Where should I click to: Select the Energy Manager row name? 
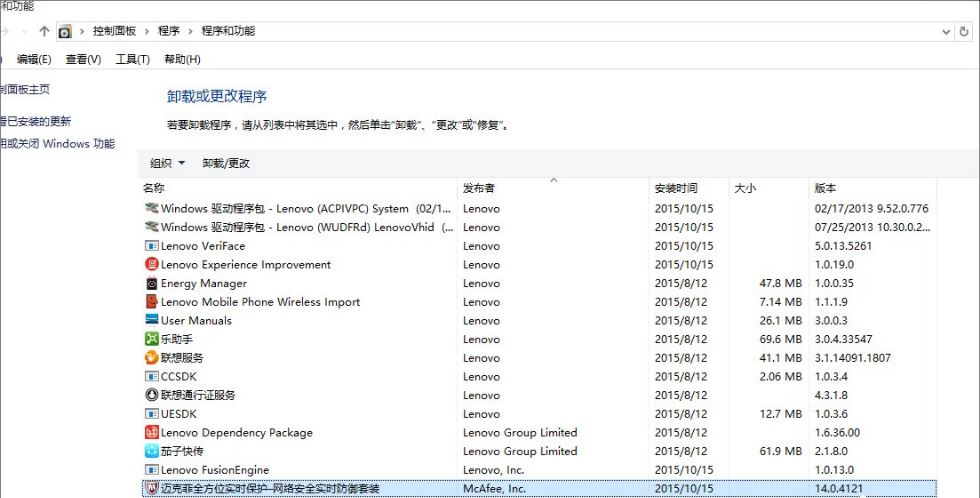(204, 283)
